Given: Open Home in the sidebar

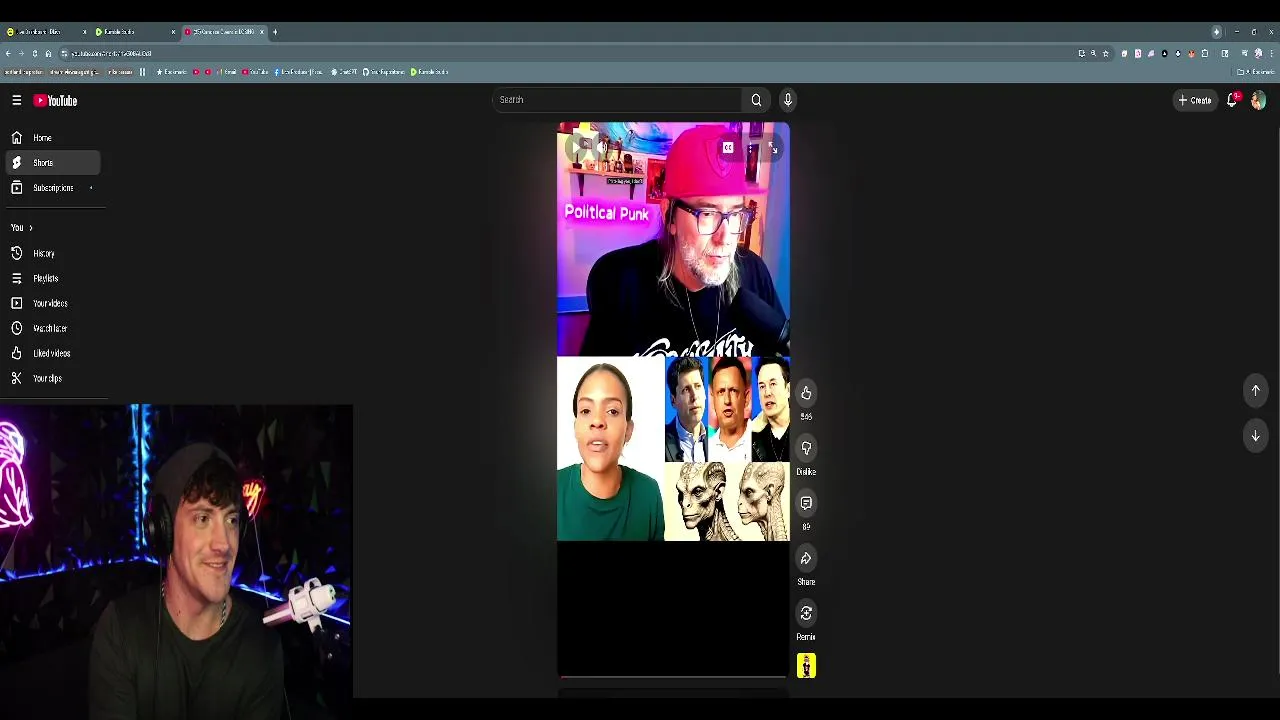Looking at the screenshot, I should pos(52,138).
